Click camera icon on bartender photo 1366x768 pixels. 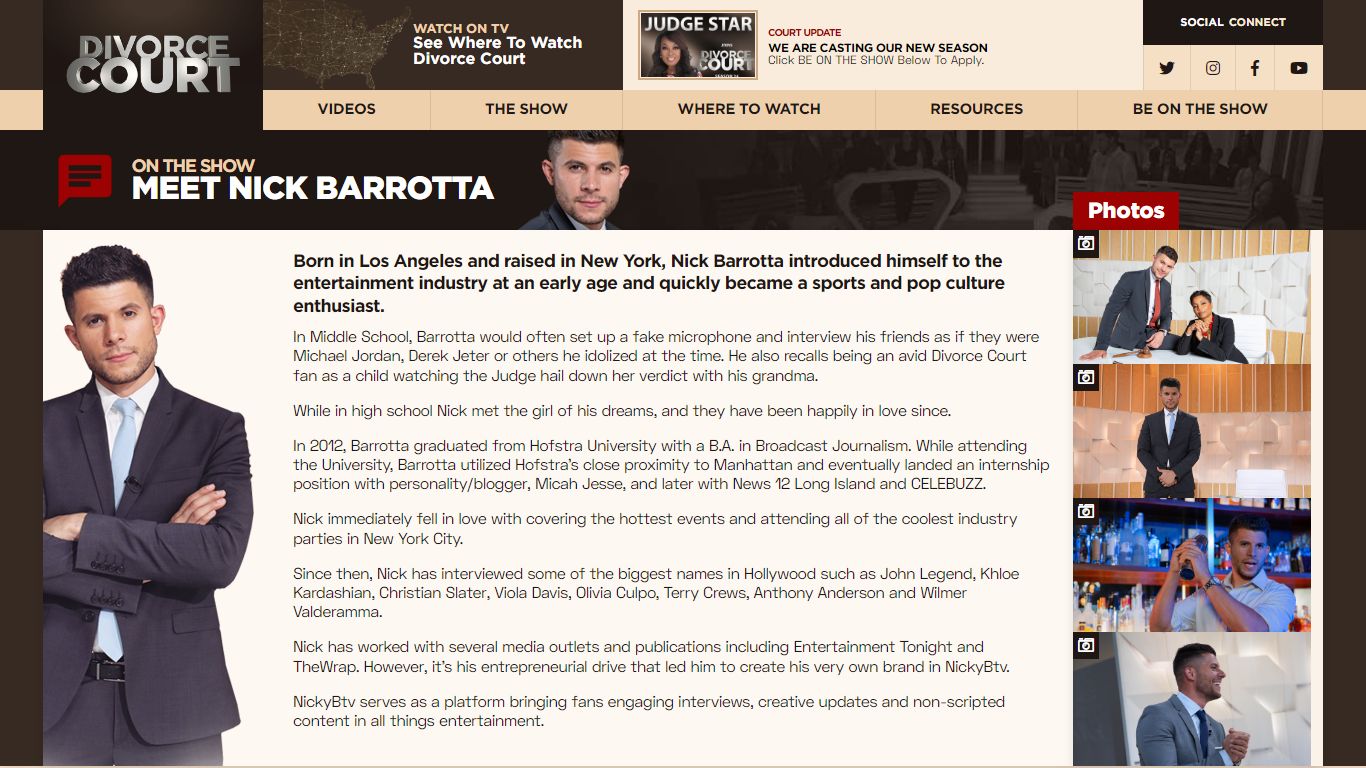tap(1086, 511)
